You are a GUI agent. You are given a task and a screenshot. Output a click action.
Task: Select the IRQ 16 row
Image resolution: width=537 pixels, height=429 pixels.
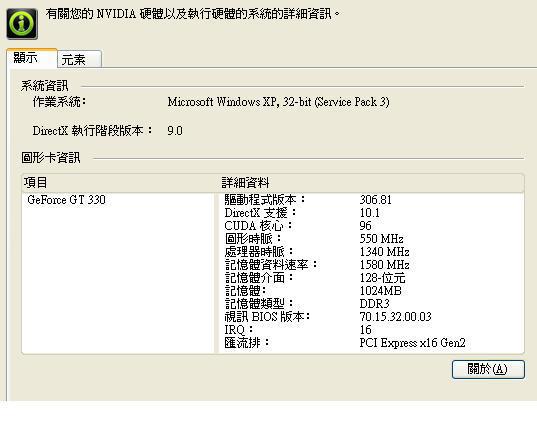pyautogui.click(x=372, y=330)
